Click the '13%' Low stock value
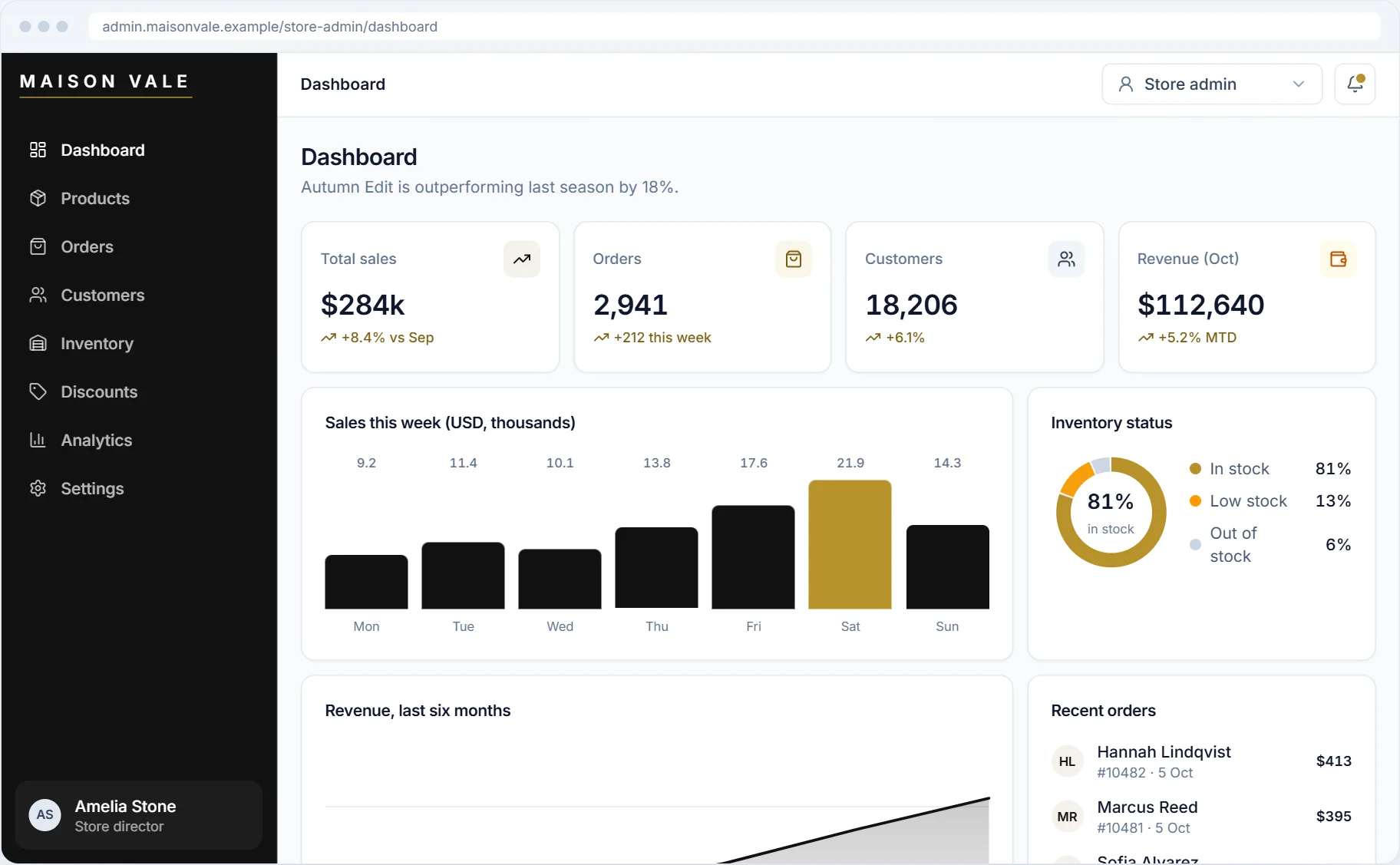 1333,501
